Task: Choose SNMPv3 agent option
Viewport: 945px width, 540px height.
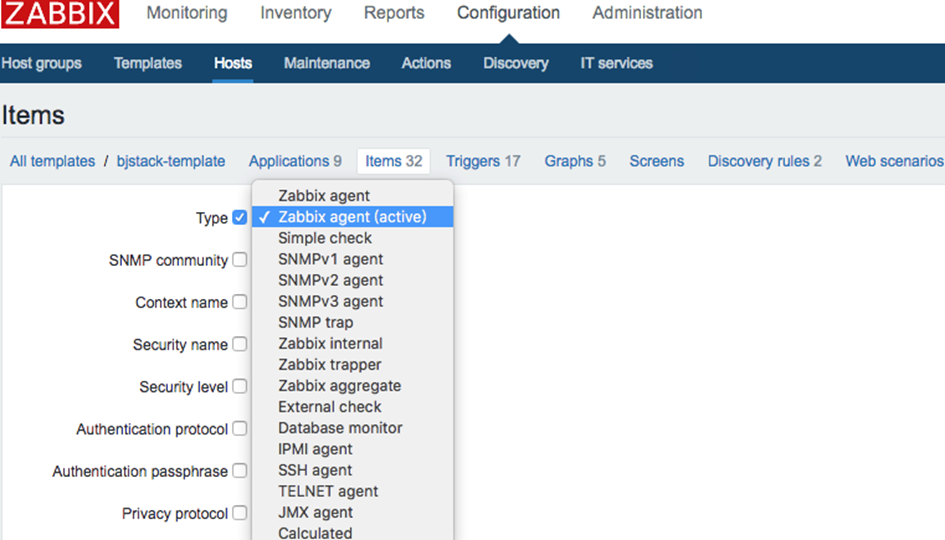Action: (x=353, y=301)
